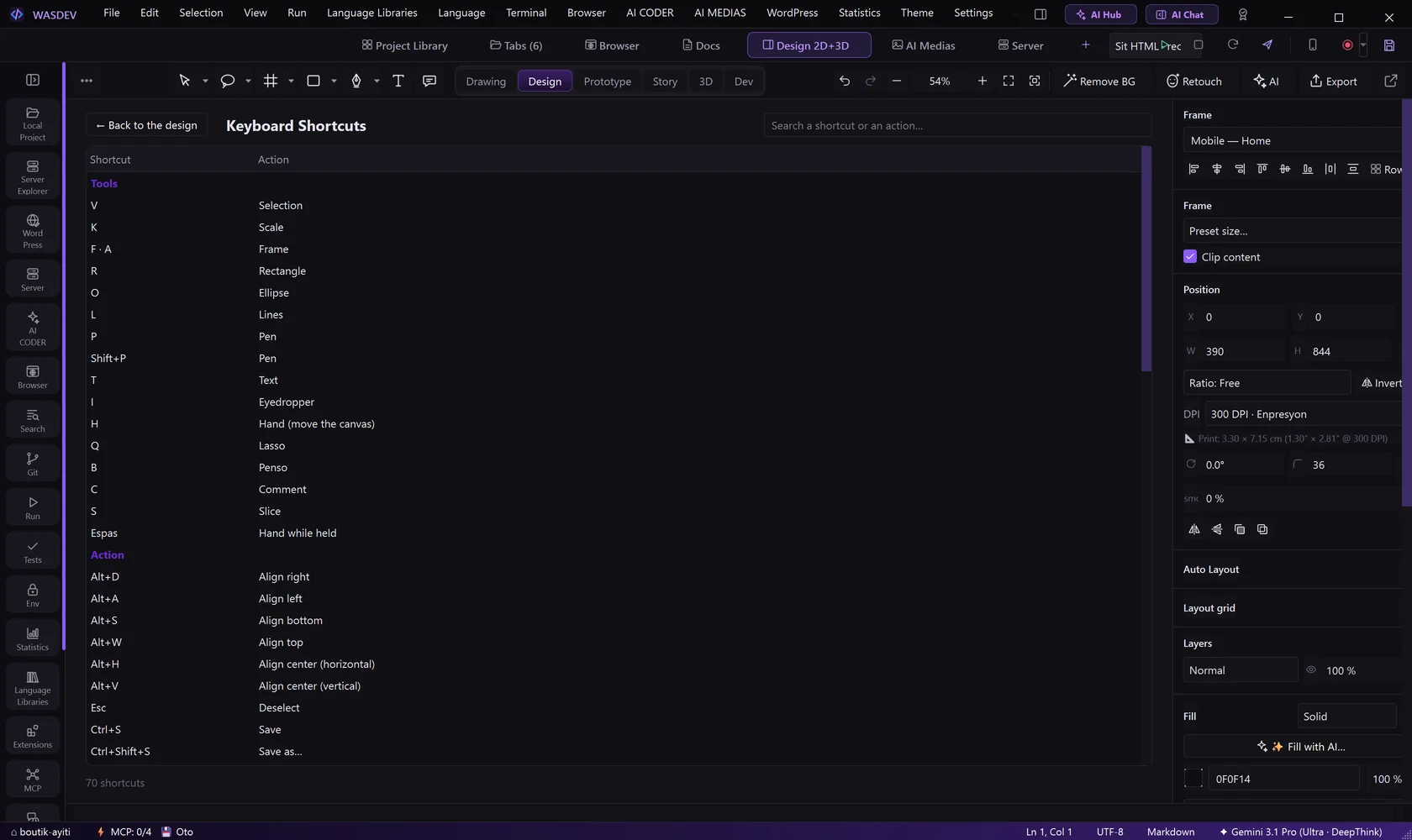This screenshot has height=840, width=1412.
Task: Click the Gemini 3.1 Pro status entry
Action: pyautogui.click(x=1300, y=832)
